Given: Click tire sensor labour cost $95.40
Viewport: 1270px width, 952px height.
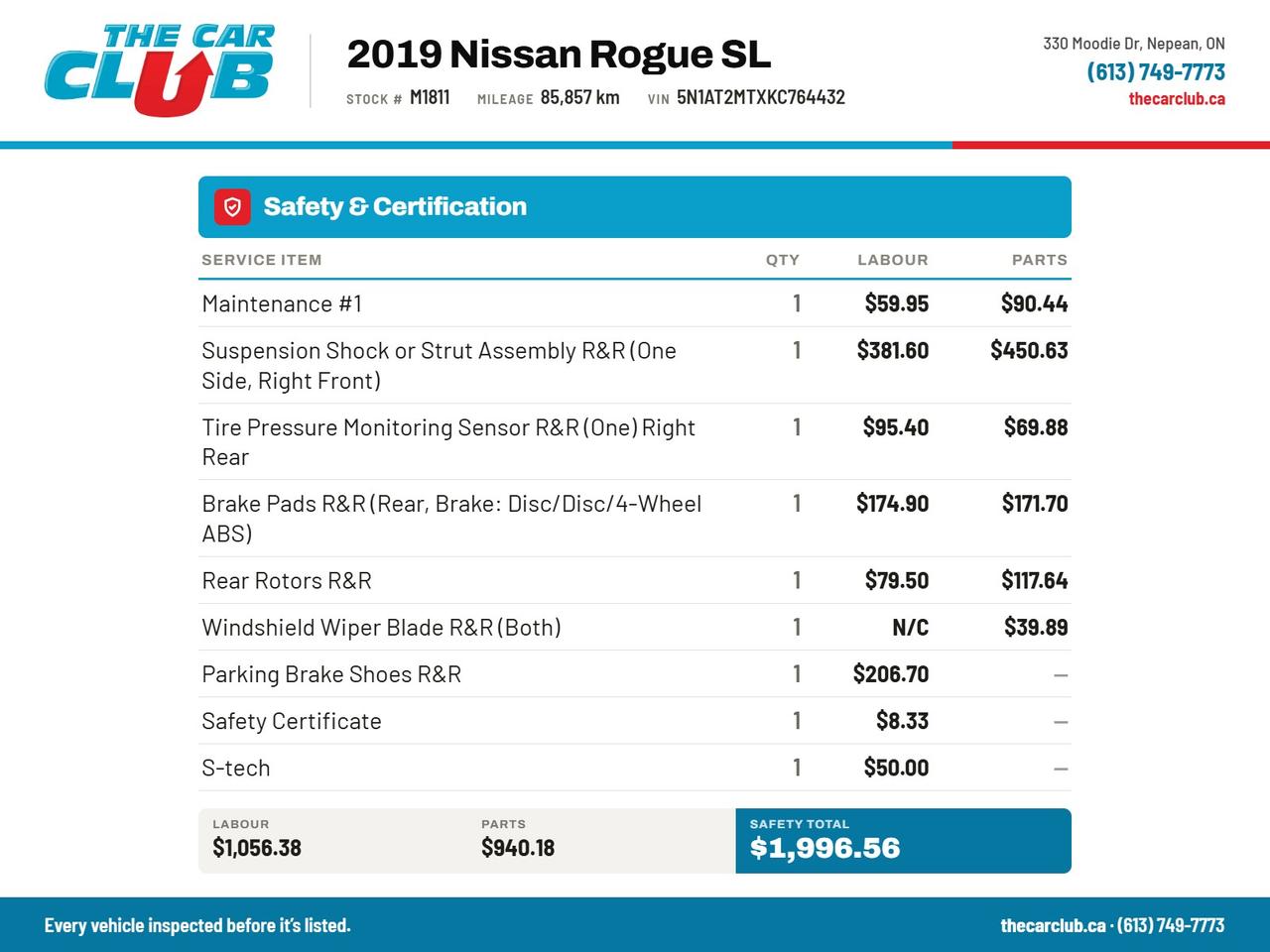Looking at the screenshot, I should click(896, 427).
